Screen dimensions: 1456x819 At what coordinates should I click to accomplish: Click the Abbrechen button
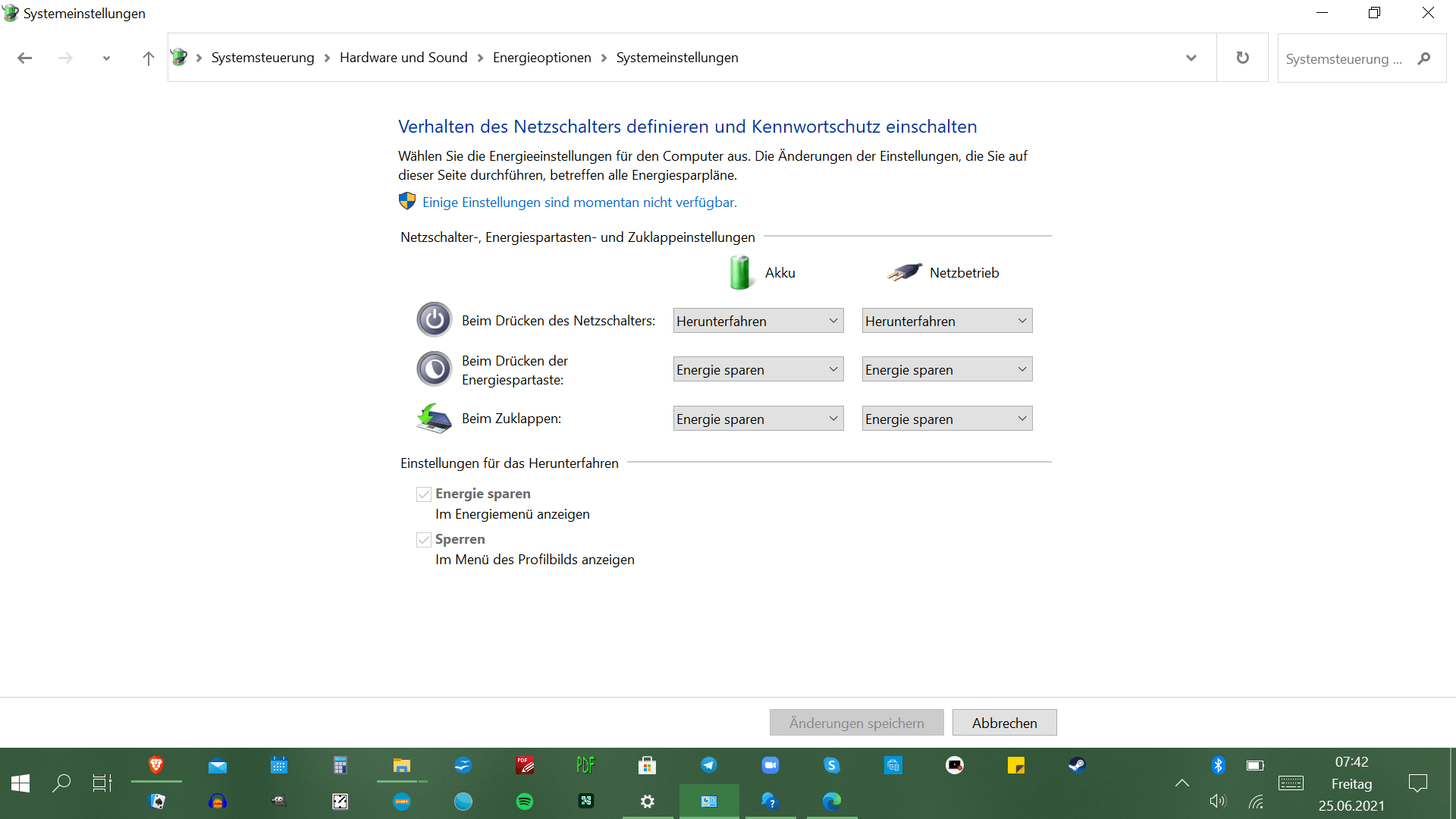coord(1004,723)
